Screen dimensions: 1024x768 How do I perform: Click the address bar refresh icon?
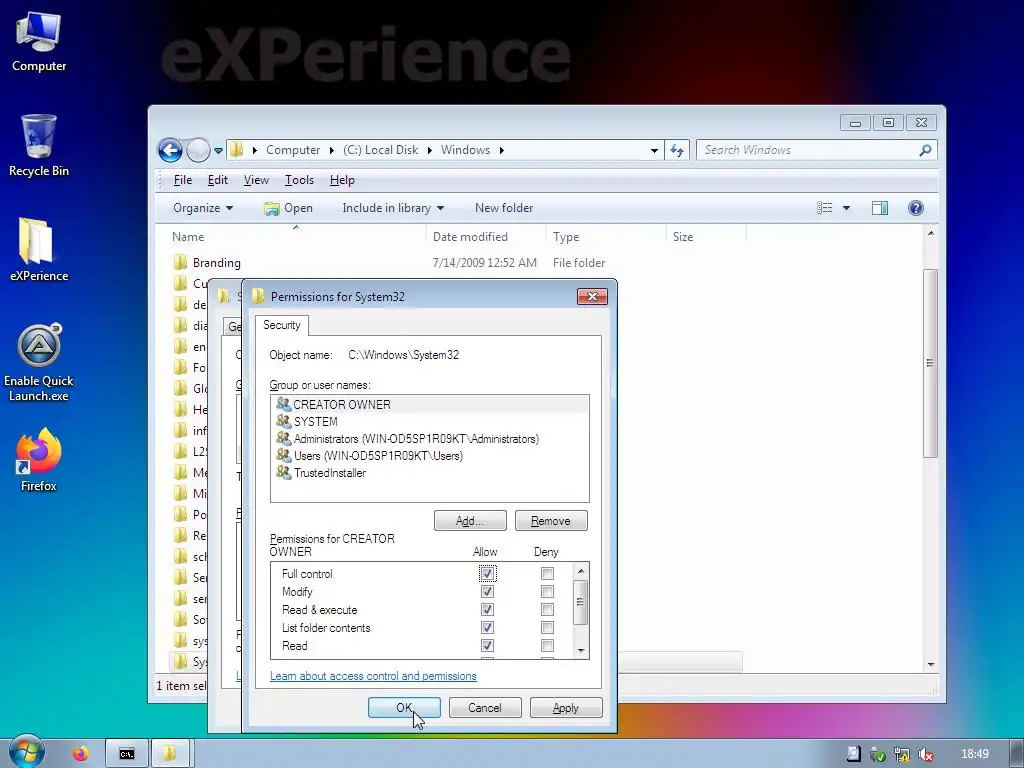point(677,150)
